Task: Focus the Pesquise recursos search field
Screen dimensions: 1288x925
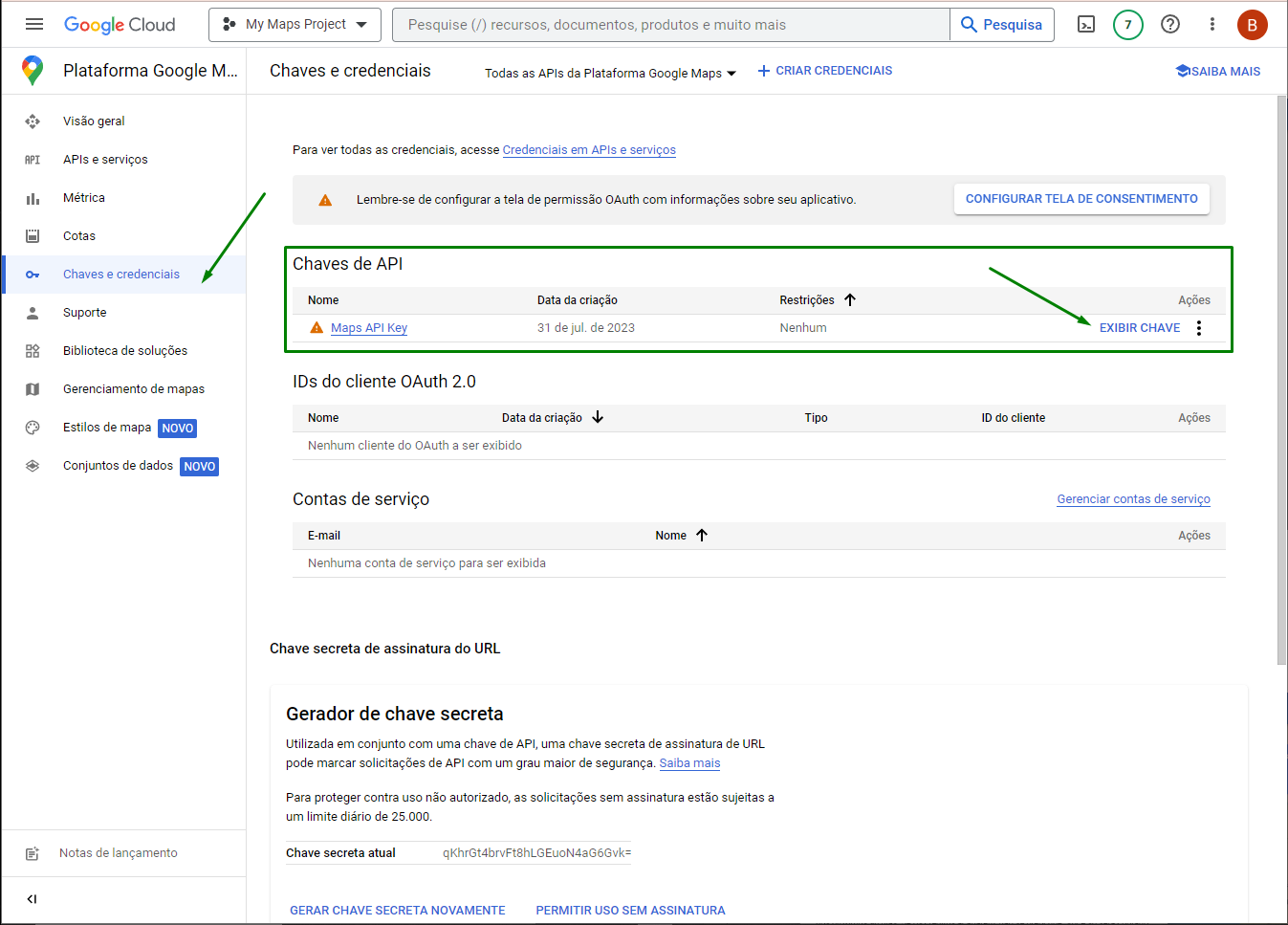Action: click(671, 25)
